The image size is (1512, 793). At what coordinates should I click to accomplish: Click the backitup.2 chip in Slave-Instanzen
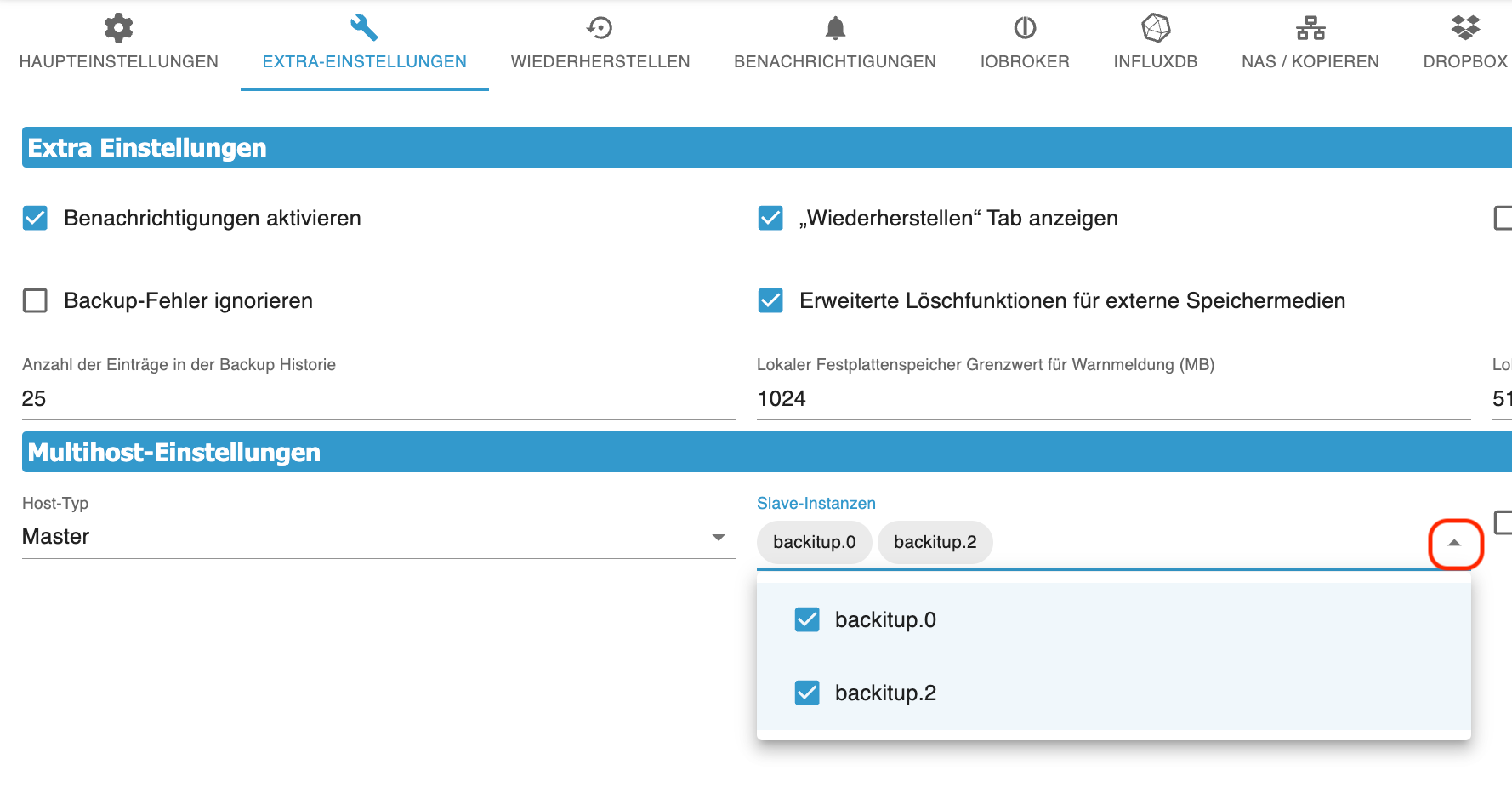click(935, 542)
